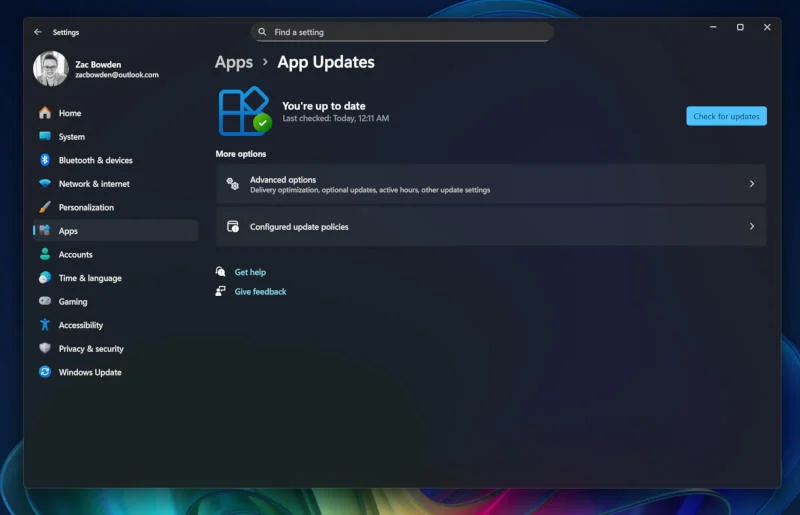This screenshot has width=800, height=515.
Task: Select Apps in the navigation sidebar
Action: [68, 231]
